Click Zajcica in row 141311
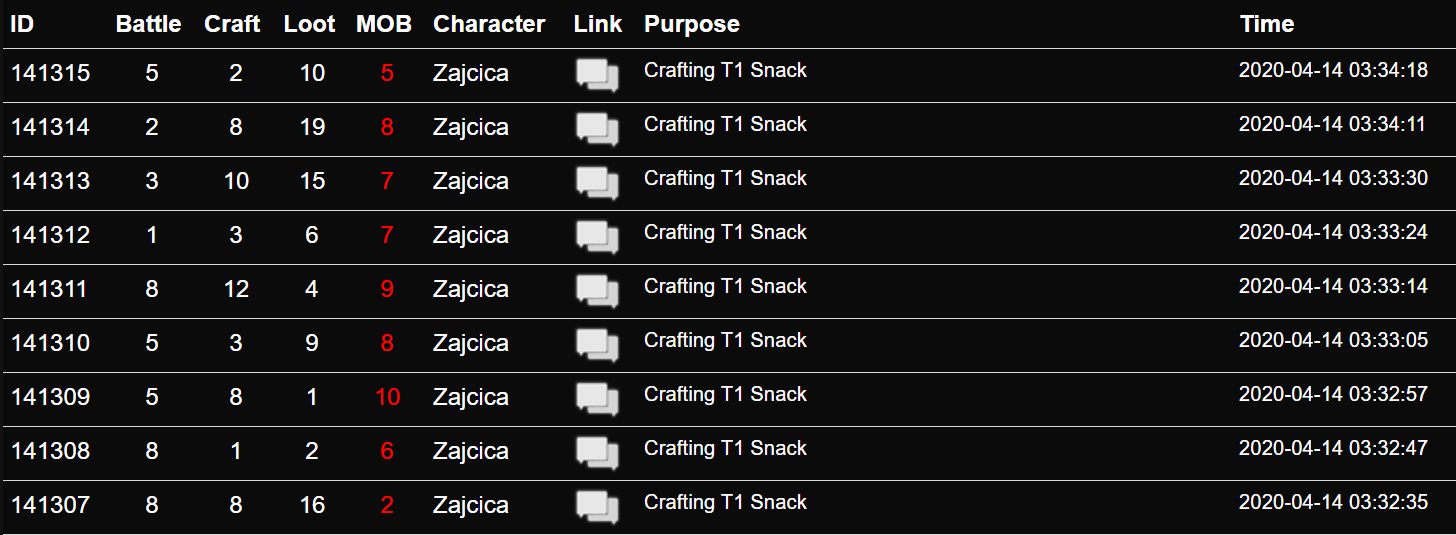 click(471, 290)
